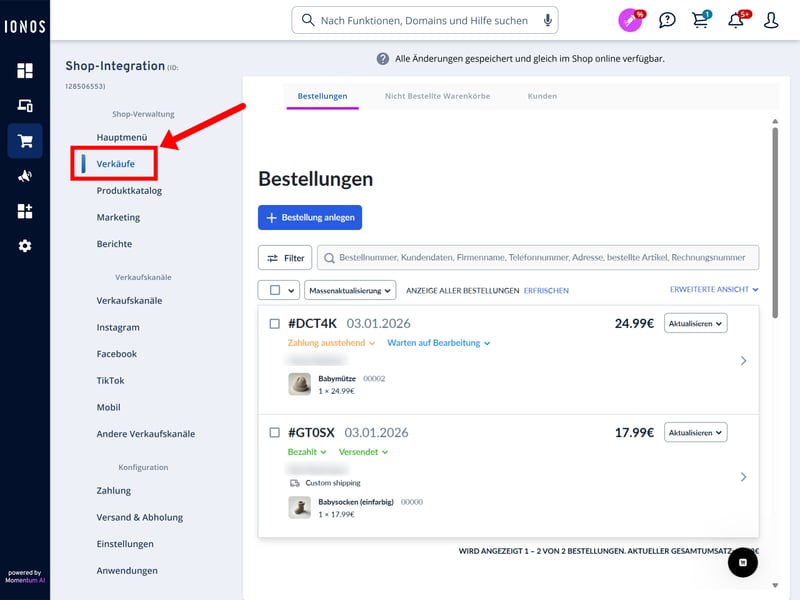Open the settings gear icon in sidebar
This screenshot has width=800, height=600.
(25, 246)
